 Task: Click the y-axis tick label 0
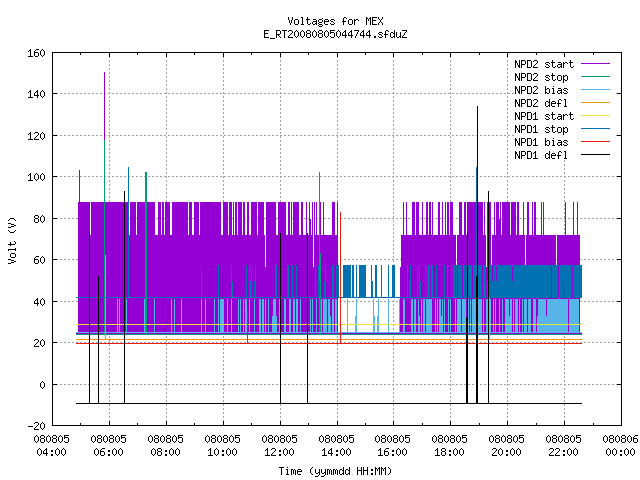42,385
